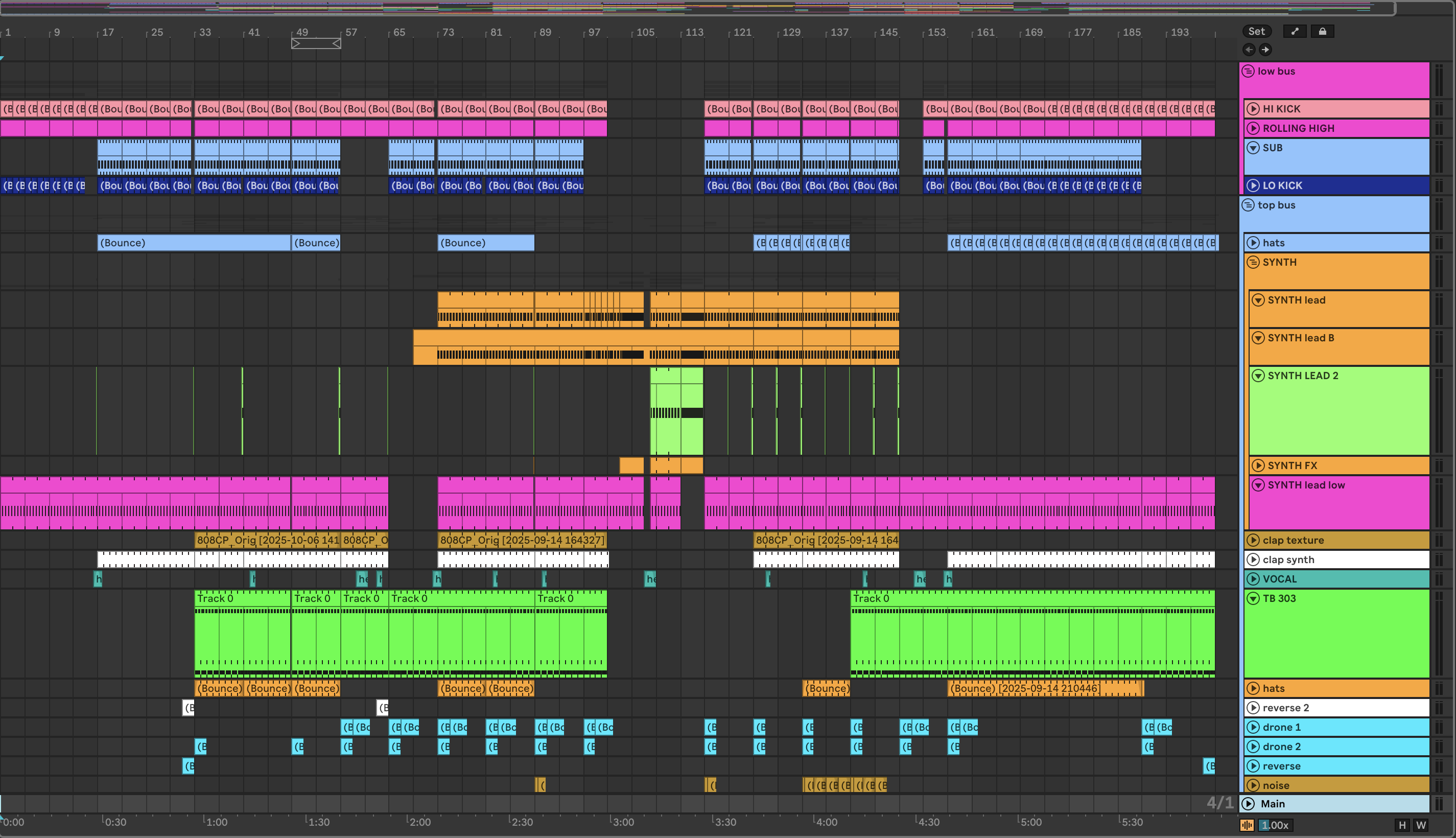
Task: Toggle the automation mode button
Action: (x=1295, y=31)
